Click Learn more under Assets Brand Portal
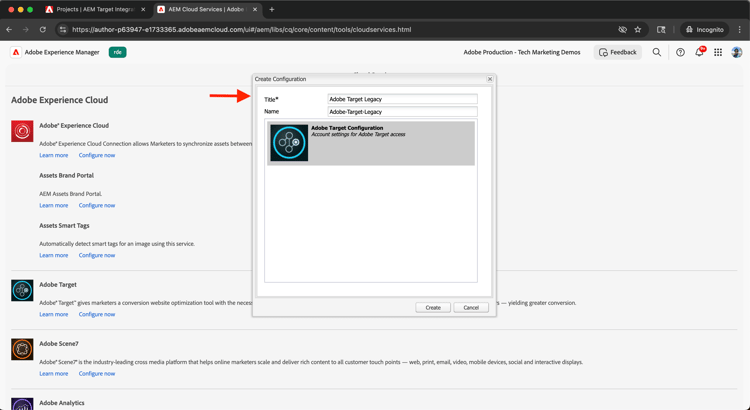 (54, 205)
